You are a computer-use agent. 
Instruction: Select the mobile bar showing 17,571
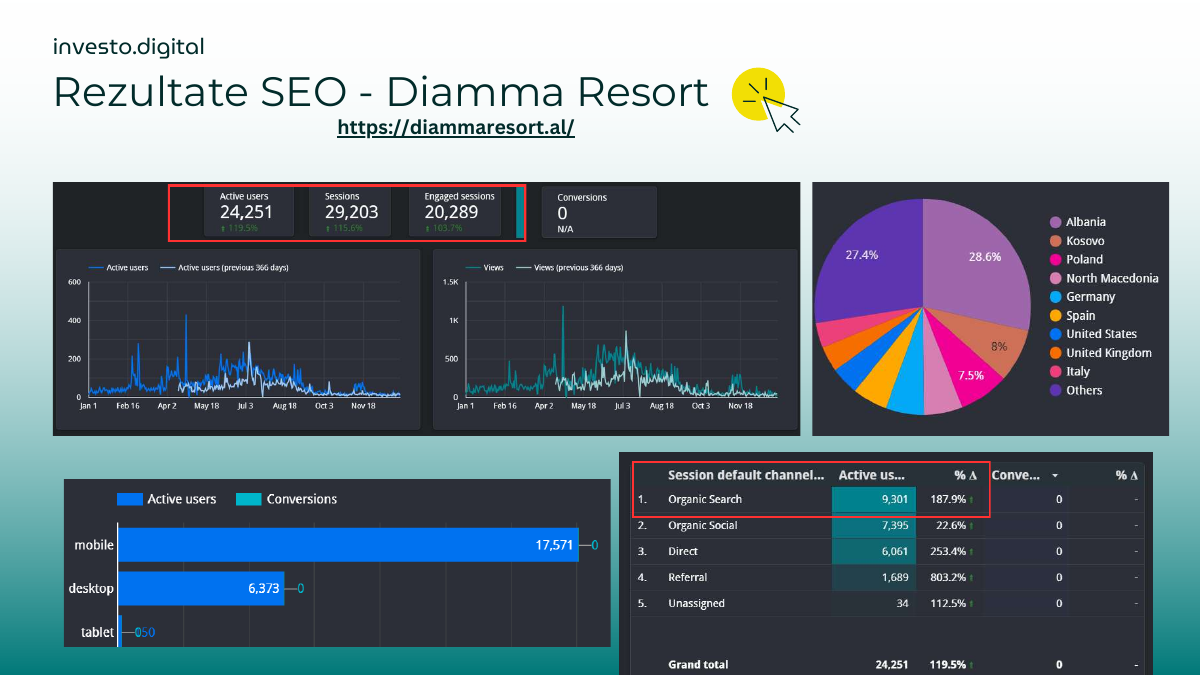click(348, 545)
